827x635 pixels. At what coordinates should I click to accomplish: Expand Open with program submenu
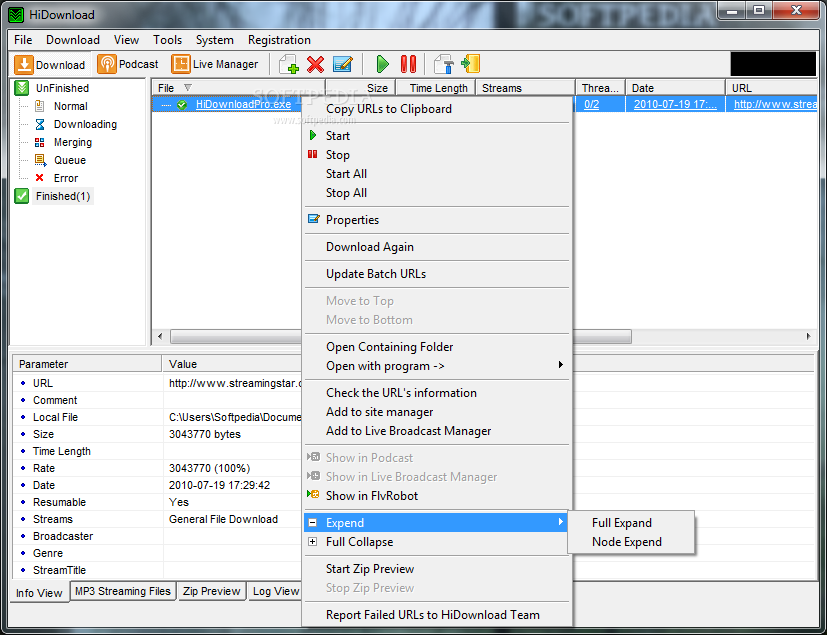437,365
